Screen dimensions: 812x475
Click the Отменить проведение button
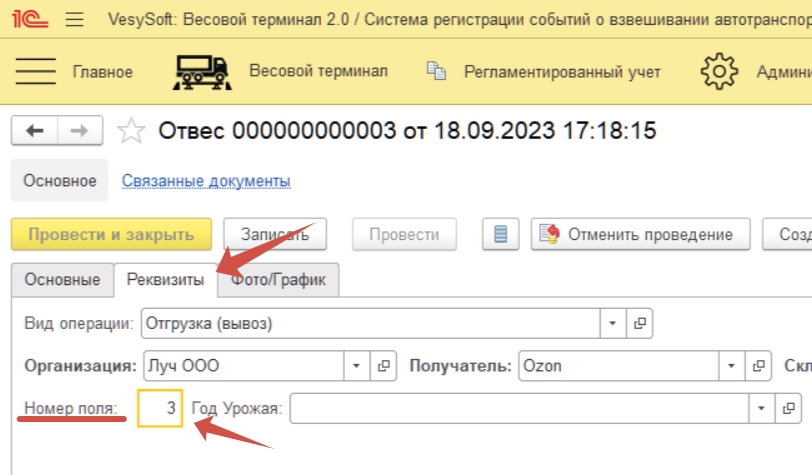pyautogui.click(x=640, y=234)
